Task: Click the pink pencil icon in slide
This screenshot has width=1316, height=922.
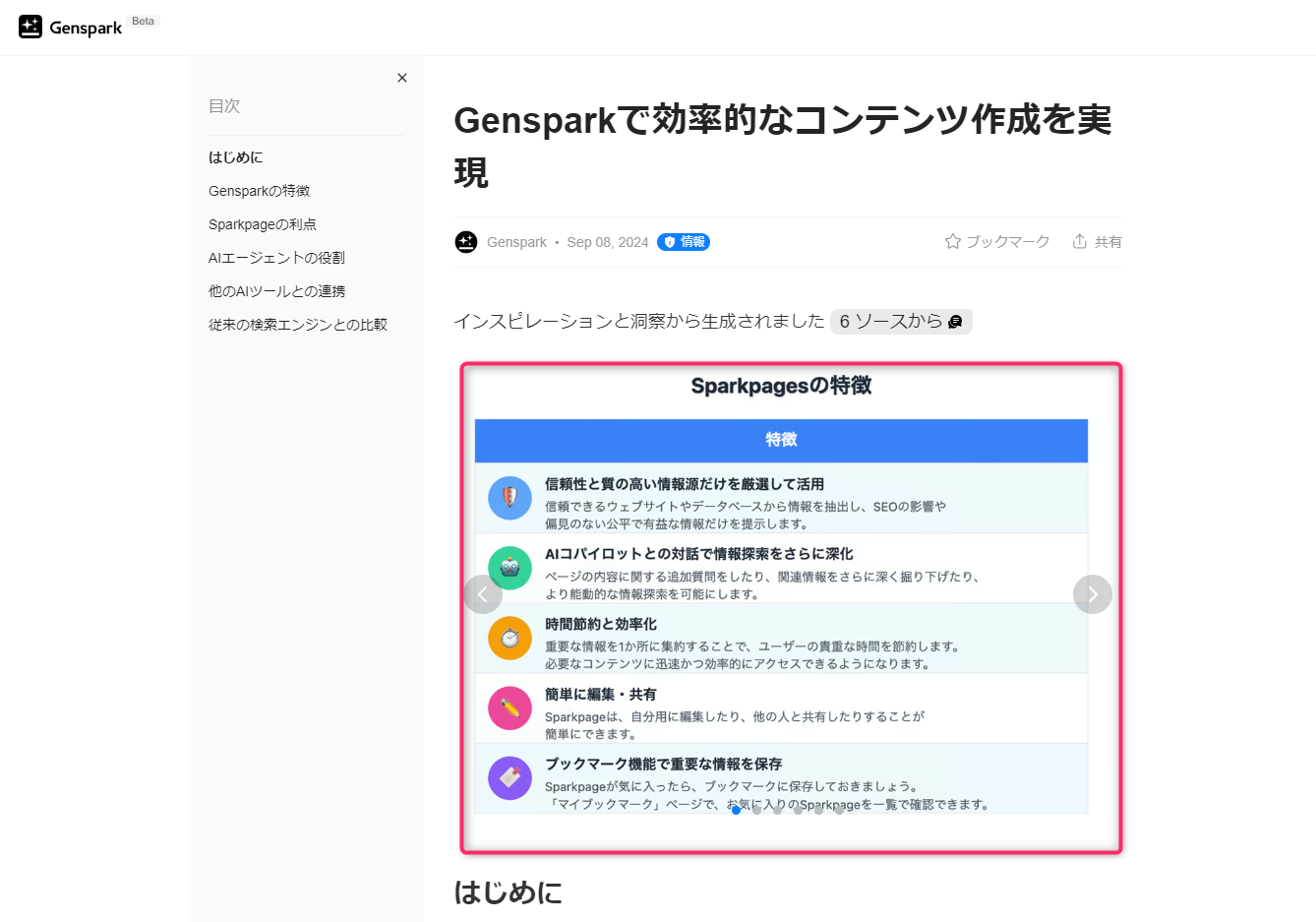Action: click(509, 707)
